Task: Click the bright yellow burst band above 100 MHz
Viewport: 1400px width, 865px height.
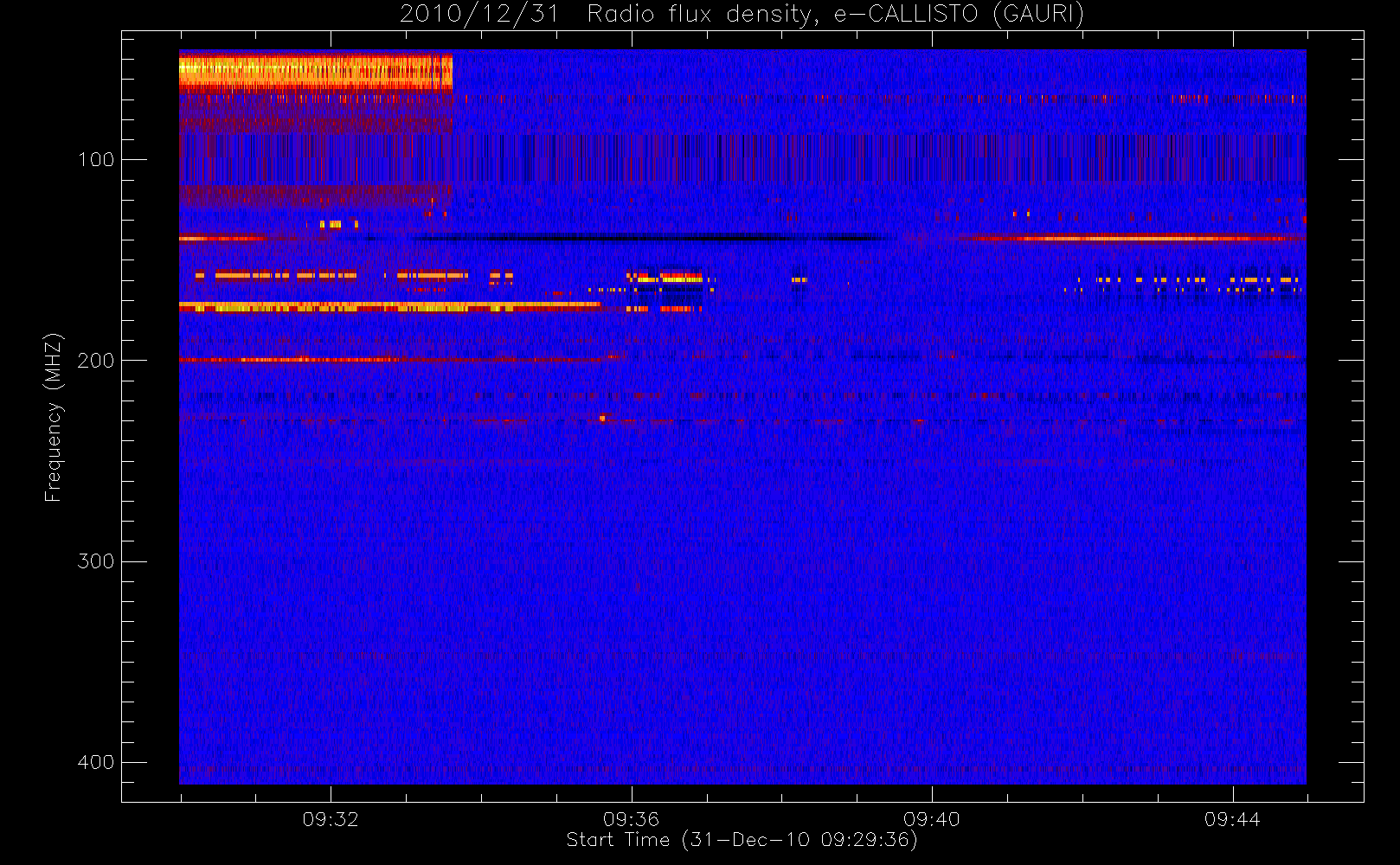Action: (x=316, y=72)
